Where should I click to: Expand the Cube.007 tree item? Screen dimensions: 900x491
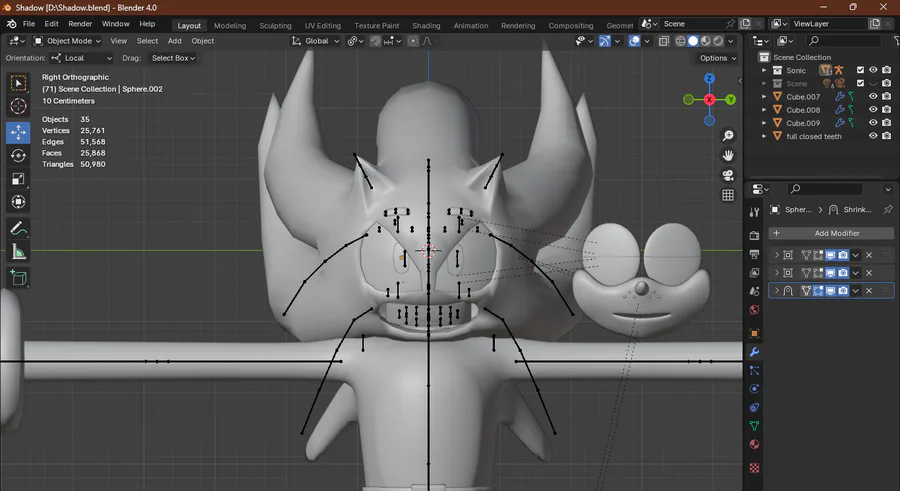coord(764,96)
